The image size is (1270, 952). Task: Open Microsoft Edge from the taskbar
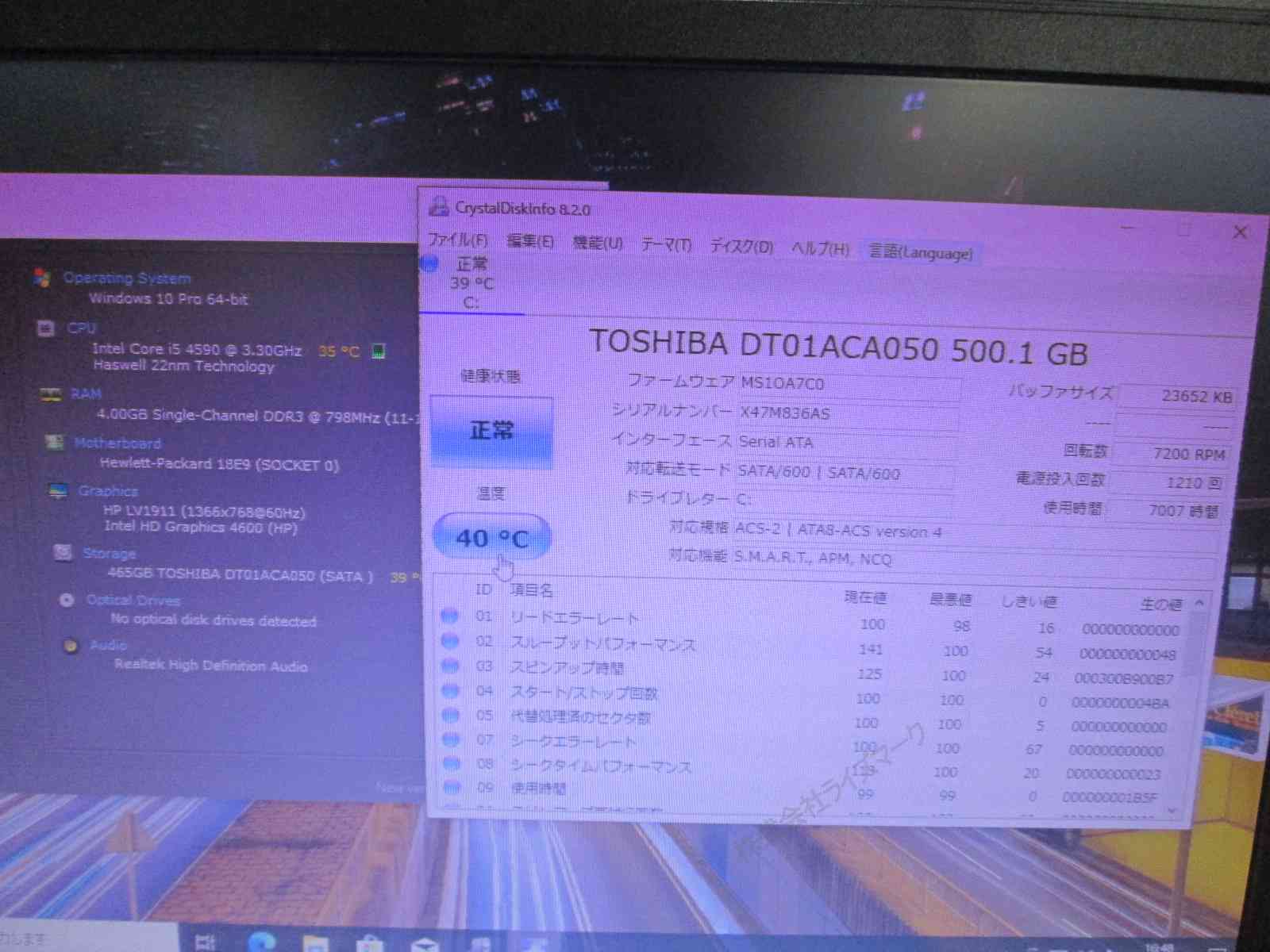tap(261, 942)
